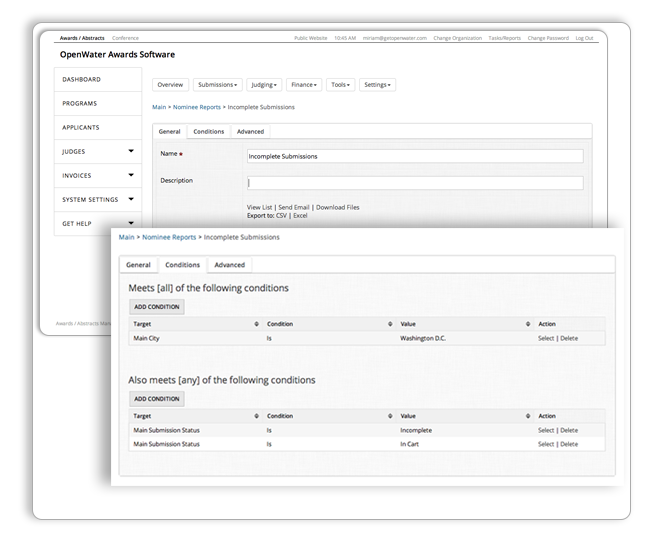The width and height of the screenshot is (663, 547).
Task: Click Nominee Reports breadcrumb in back window
Action: point(197,107)
